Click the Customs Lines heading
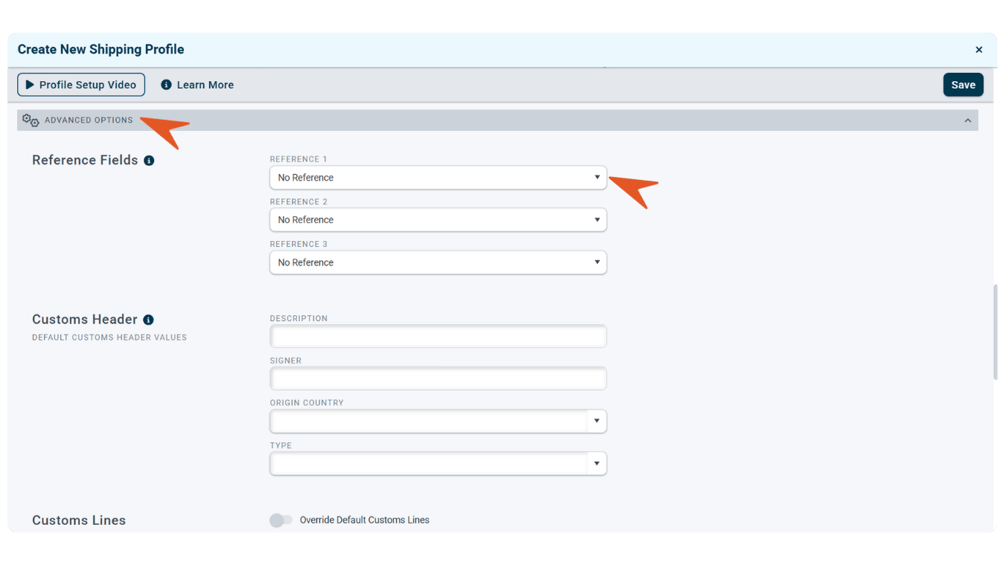Screen dimensions: 1005x565 pyautogui.click(x=79, y=520)
